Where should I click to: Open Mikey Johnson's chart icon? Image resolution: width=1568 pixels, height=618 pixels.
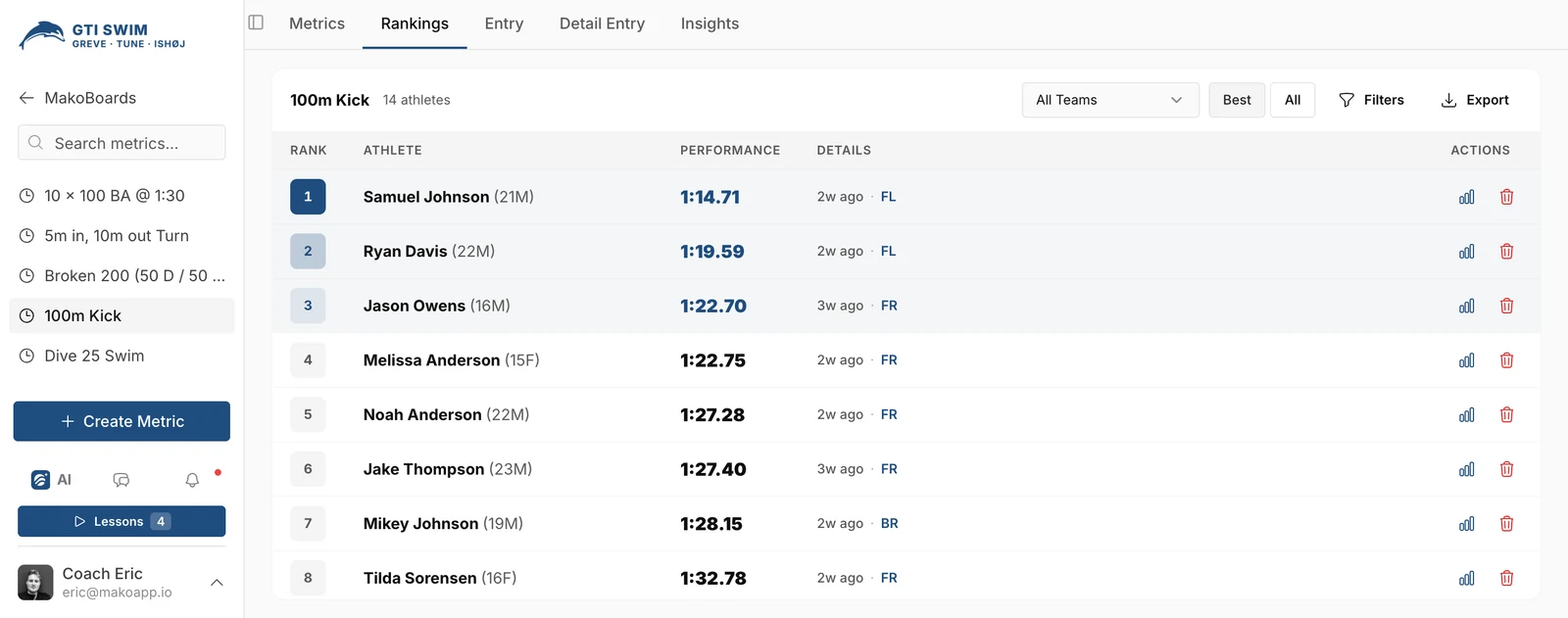[x=1466, y=524]
